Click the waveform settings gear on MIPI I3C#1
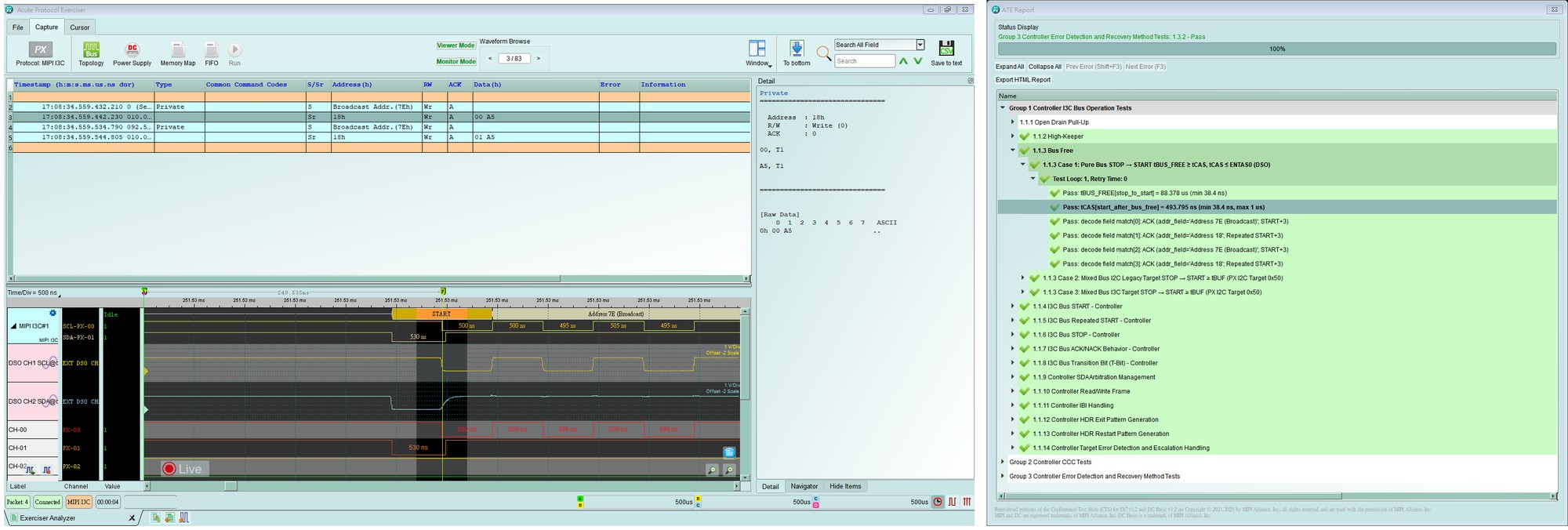1568x530 pixels. point(53,314)
